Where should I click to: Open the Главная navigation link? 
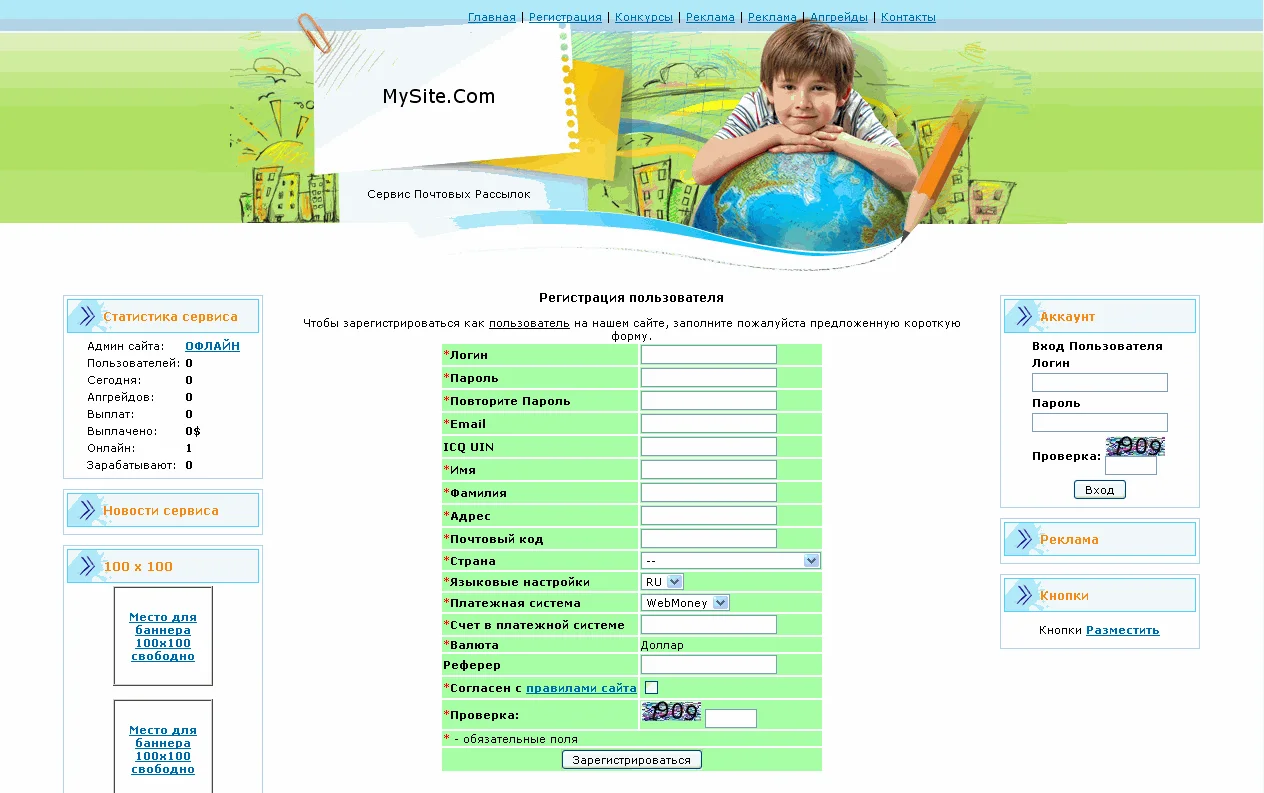tap(492, 17)
